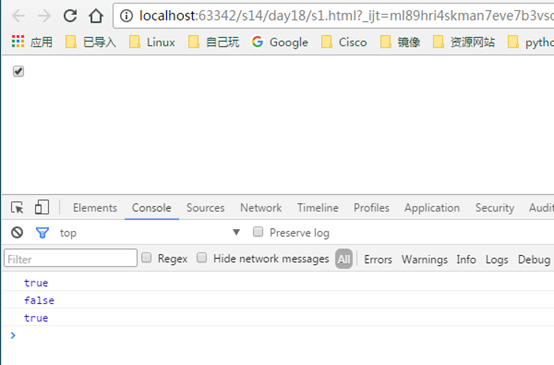Click the localhost URL address bar
This screenshot has width=554, height=365.
346,16
